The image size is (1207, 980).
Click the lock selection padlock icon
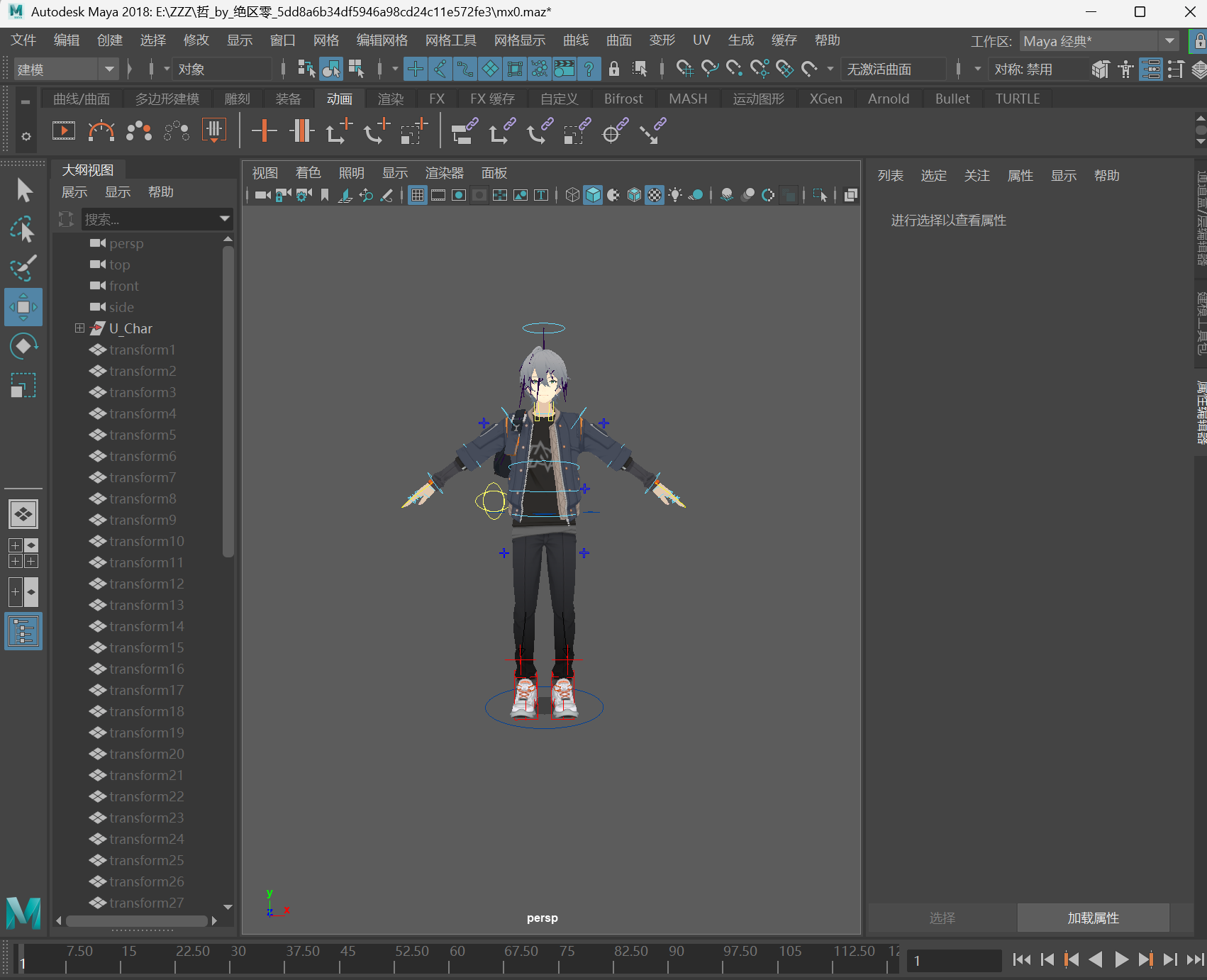pyautogui.click(x=614, y=69)
